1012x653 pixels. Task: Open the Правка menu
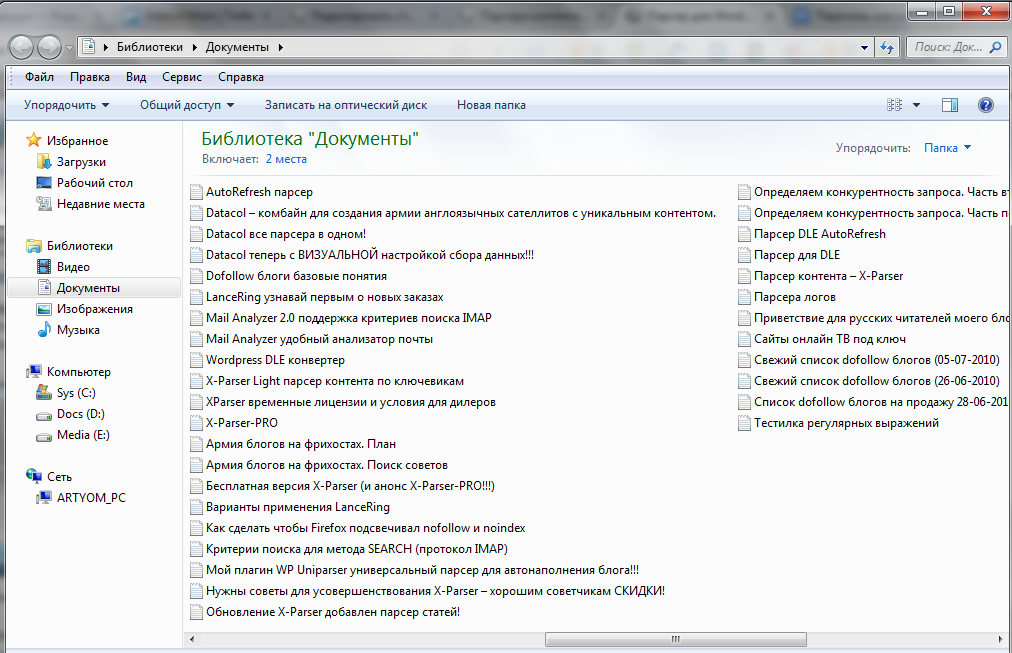point(90,77)
